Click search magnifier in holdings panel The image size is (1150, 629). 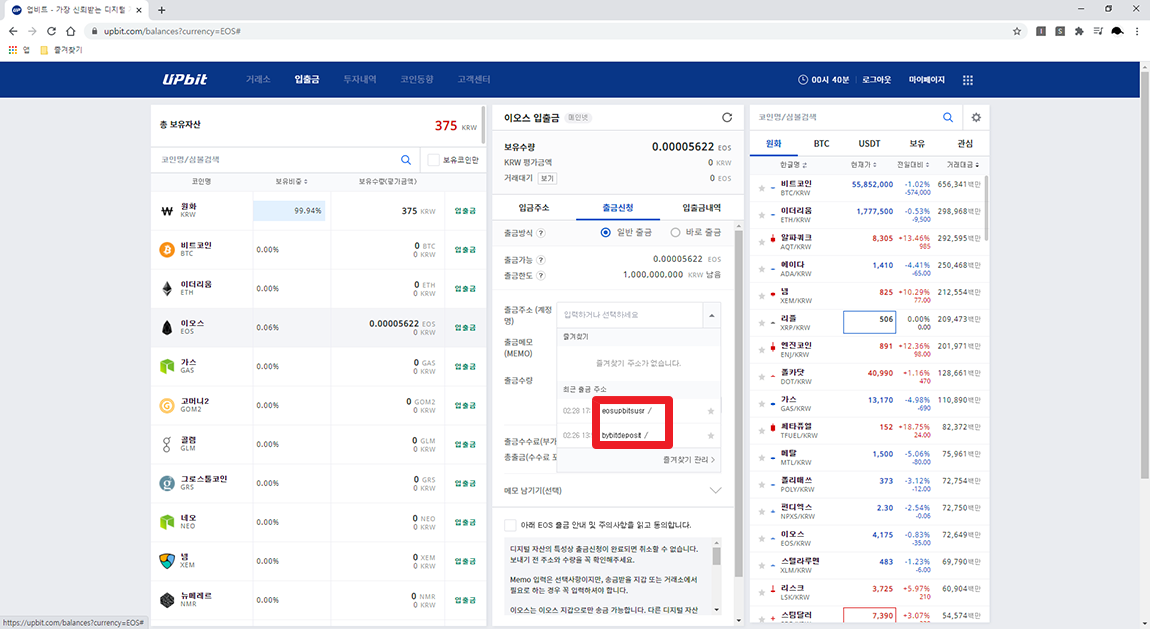click(406, 160)
